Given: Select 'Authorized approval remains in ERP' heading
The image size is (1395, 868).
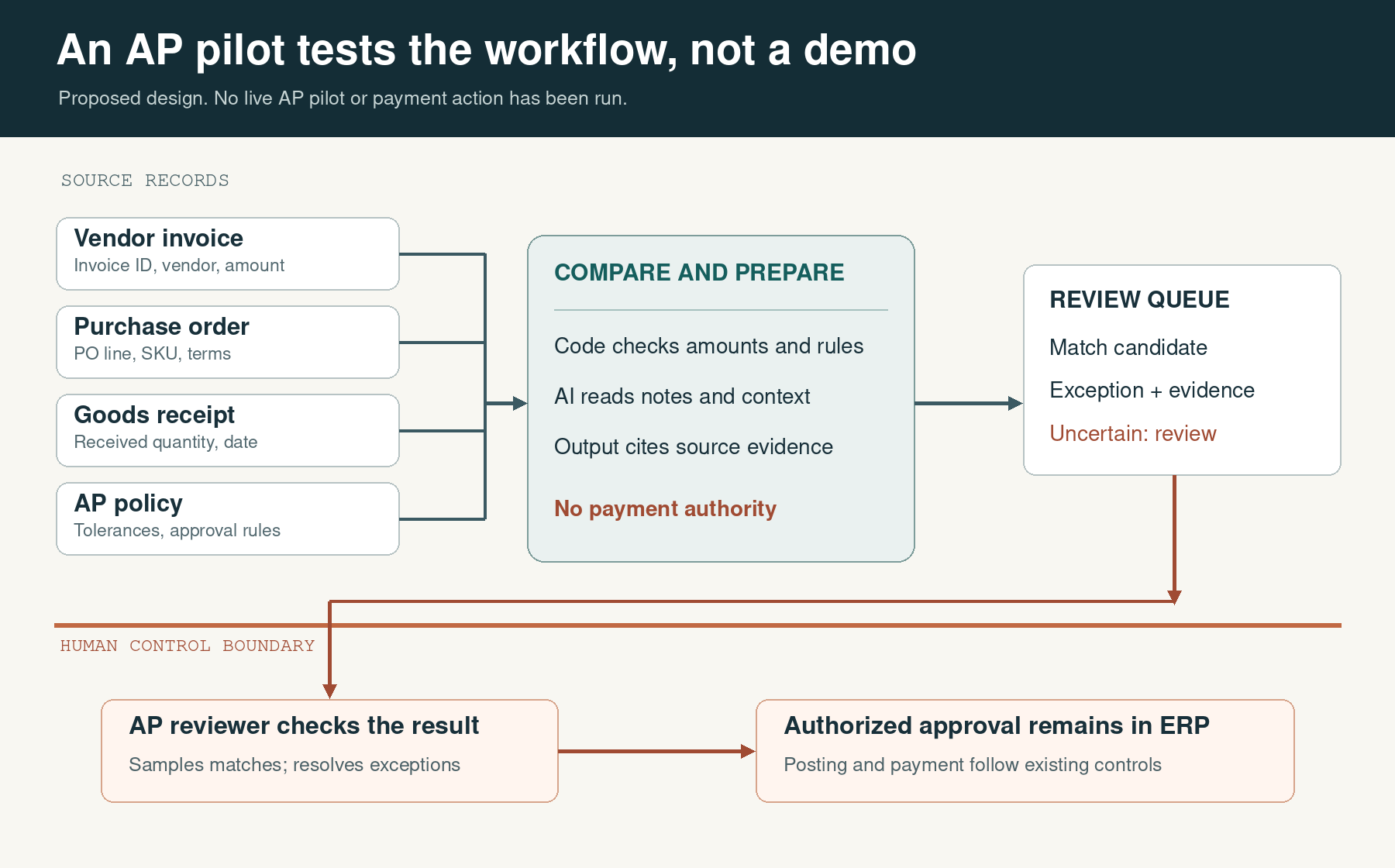Looking at the screenshot, I should click(x=997, y=725).
